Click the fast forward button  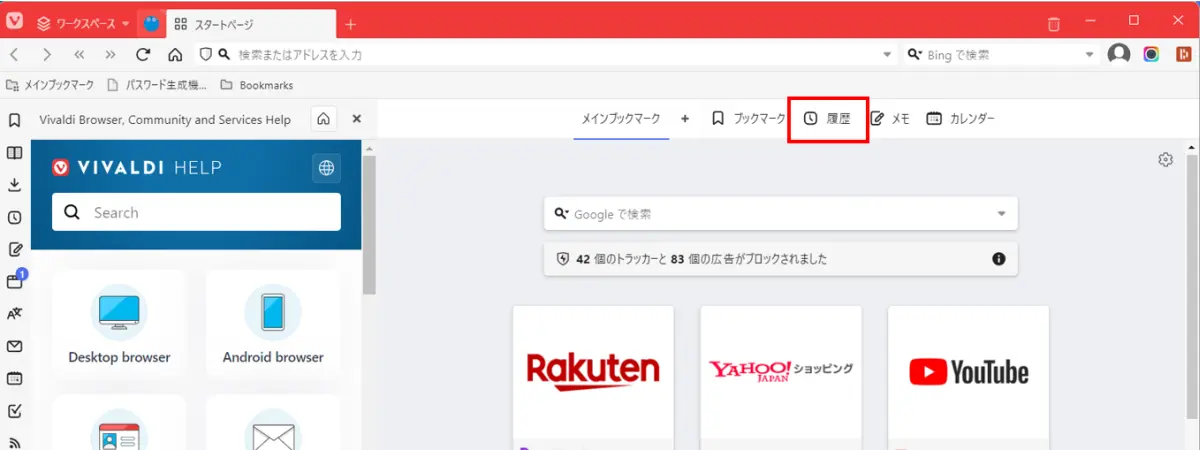pyautogui.click(x=111, y=54)
